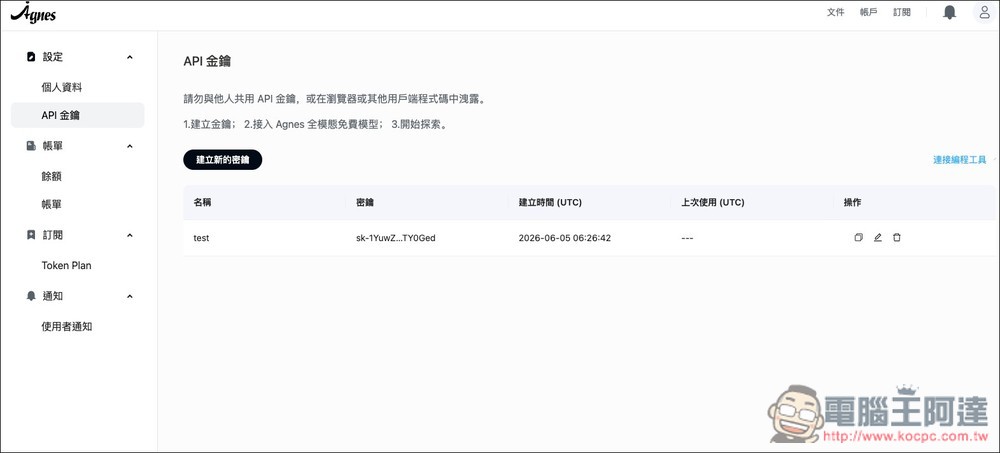Open the user avatar menu

pos(986,12)
